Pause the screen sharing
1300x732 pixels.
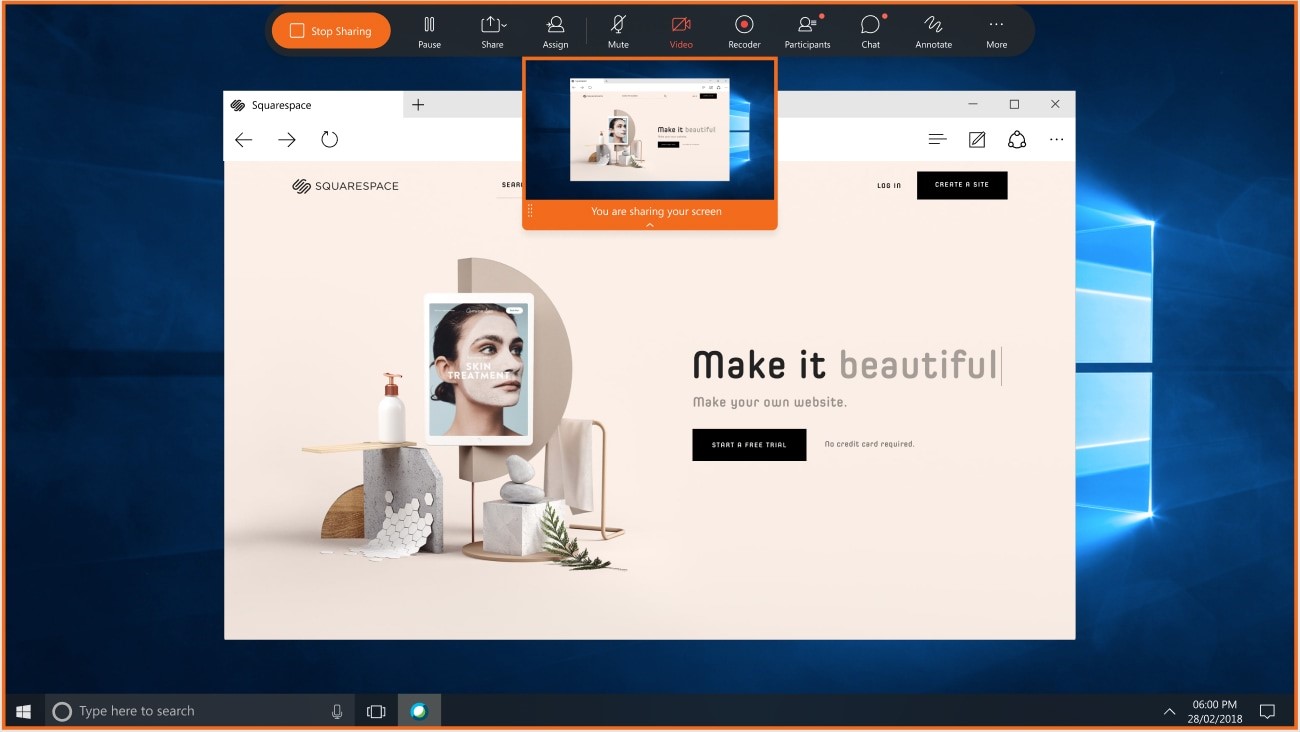429,31
